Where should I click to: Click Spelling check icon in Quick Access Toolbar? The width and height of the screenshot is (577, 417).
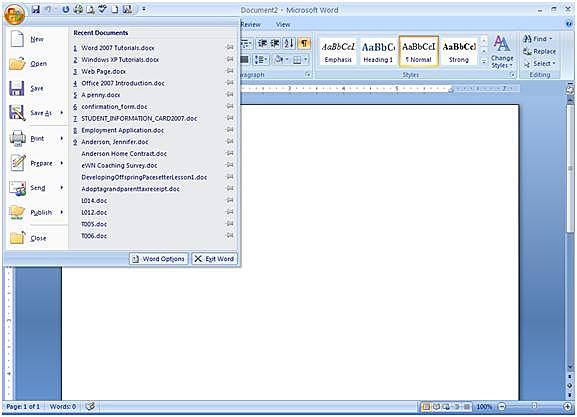103,10
